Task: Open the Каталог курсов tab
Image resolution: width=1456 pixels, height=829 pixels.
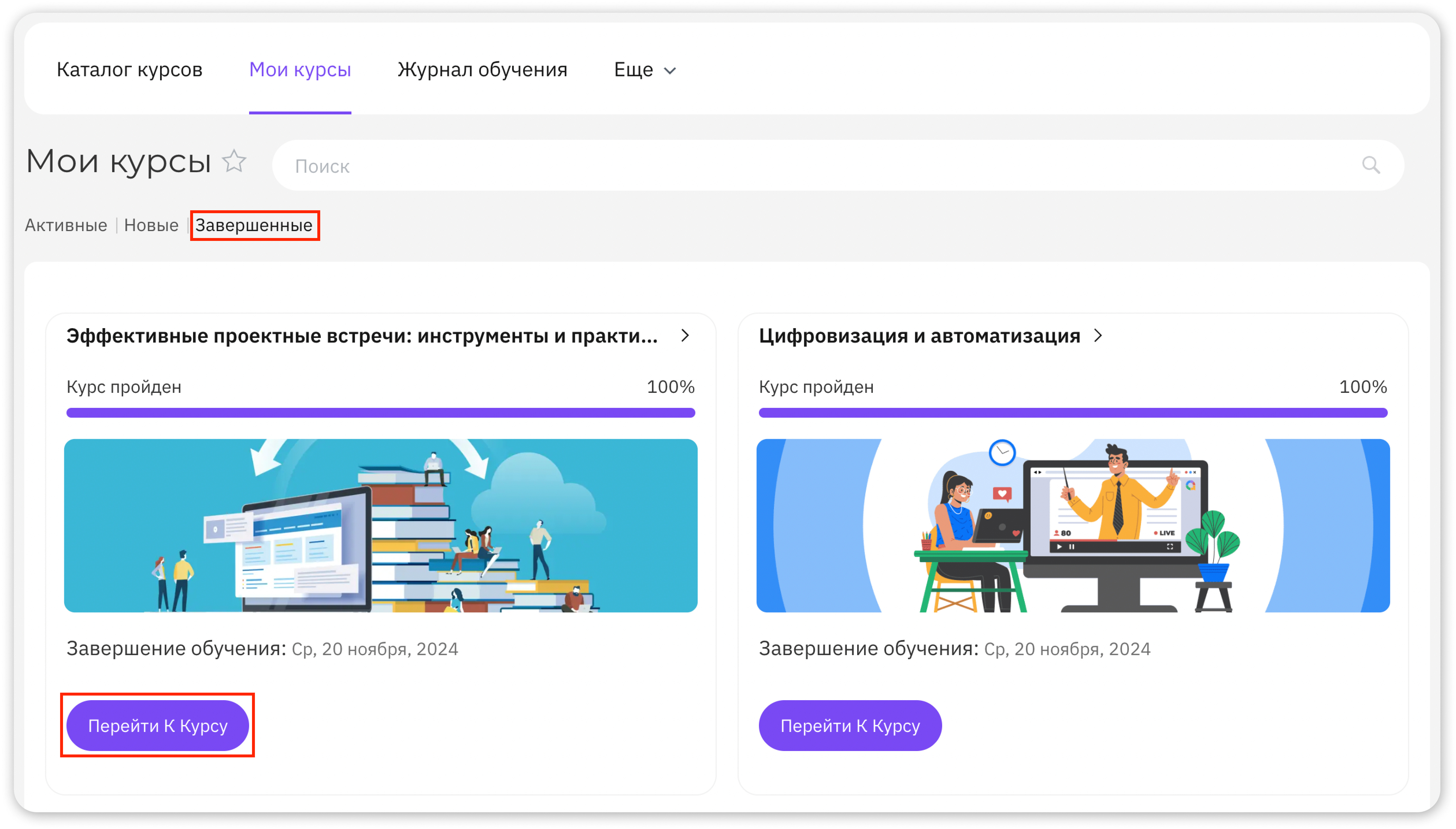Action: click(130, 69)
